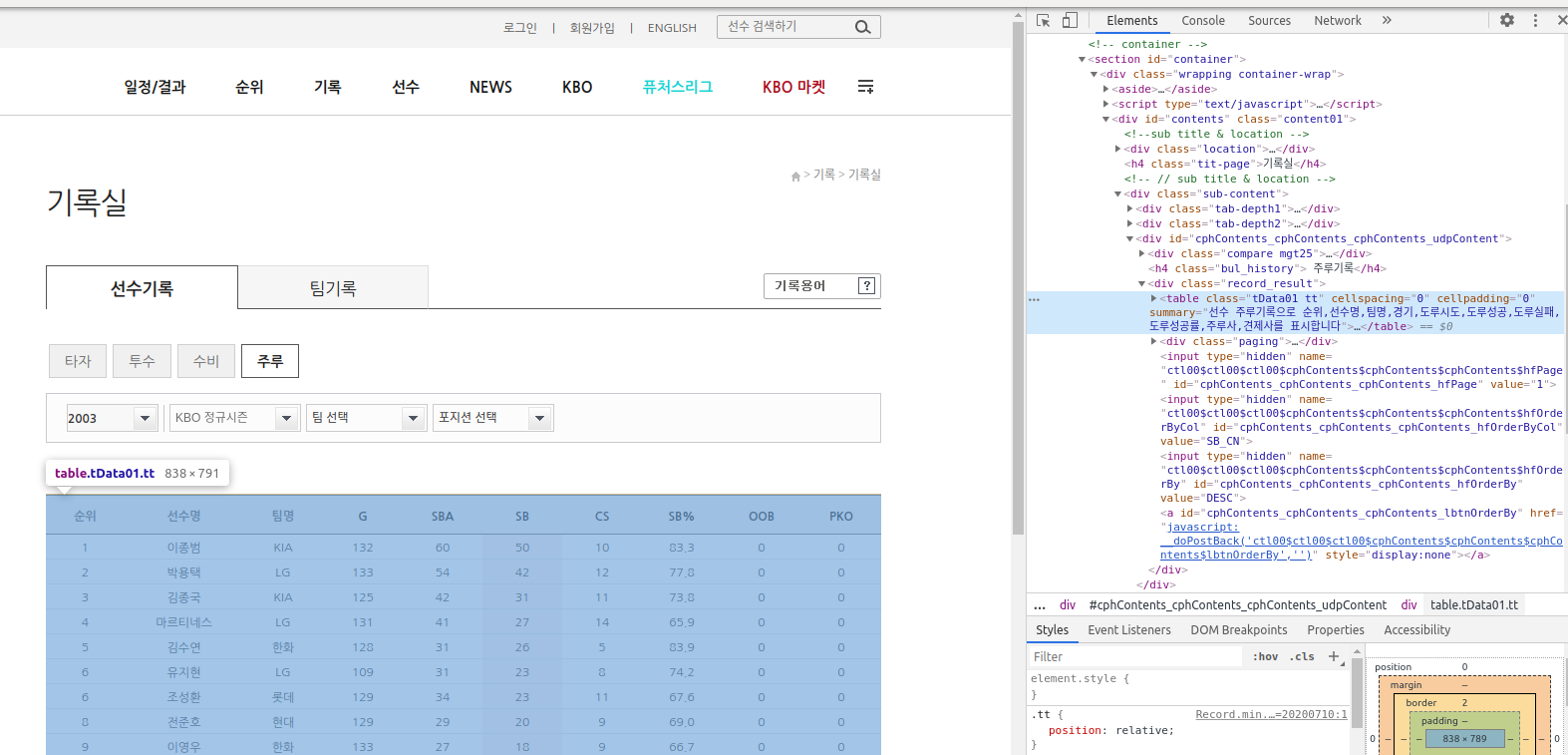Open DevTools settings gear
The image size is (1568, 755).
coord(1507,20)
